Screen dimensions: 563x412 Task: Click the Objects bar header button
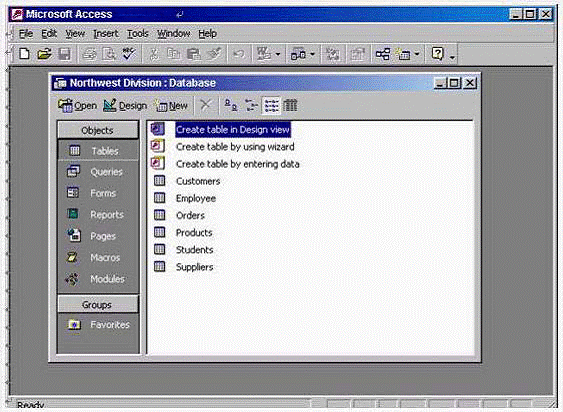coord(98,130)
